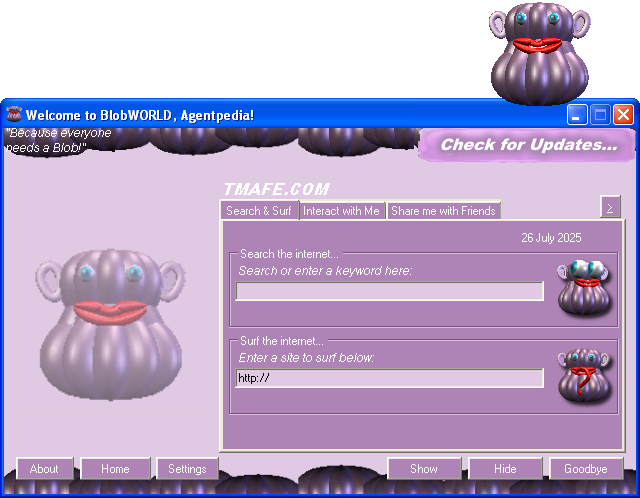Click the large Blob picture on the left panel

point(110,325)
